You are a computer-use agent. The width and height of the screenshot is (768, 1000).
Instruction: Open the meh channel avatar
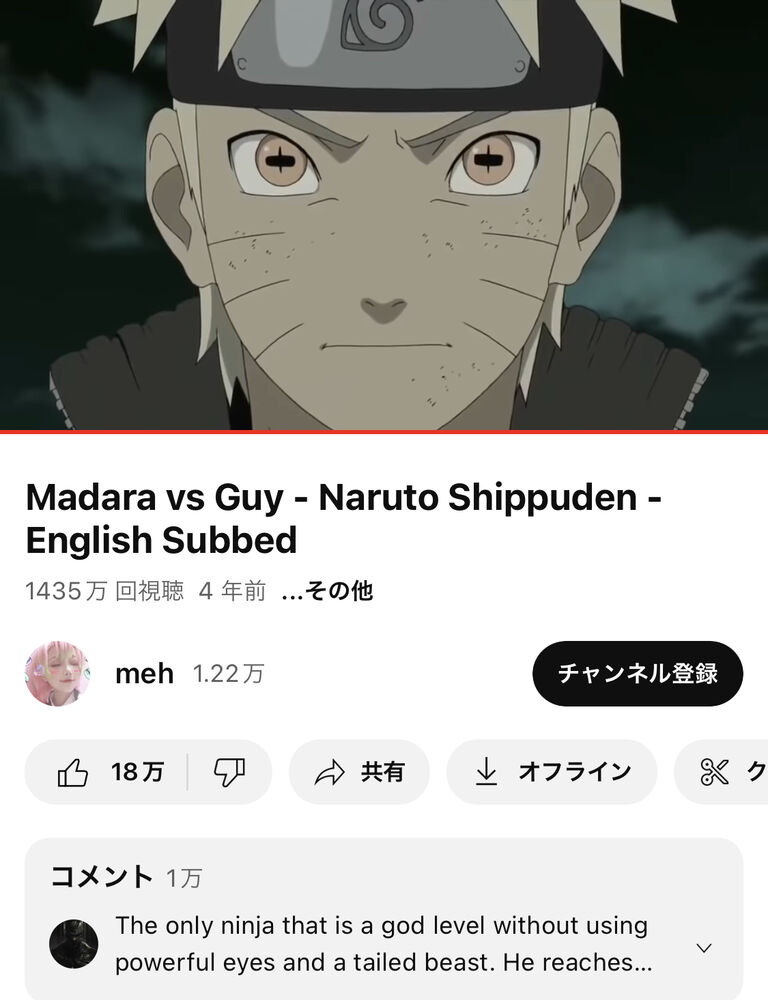57,673
